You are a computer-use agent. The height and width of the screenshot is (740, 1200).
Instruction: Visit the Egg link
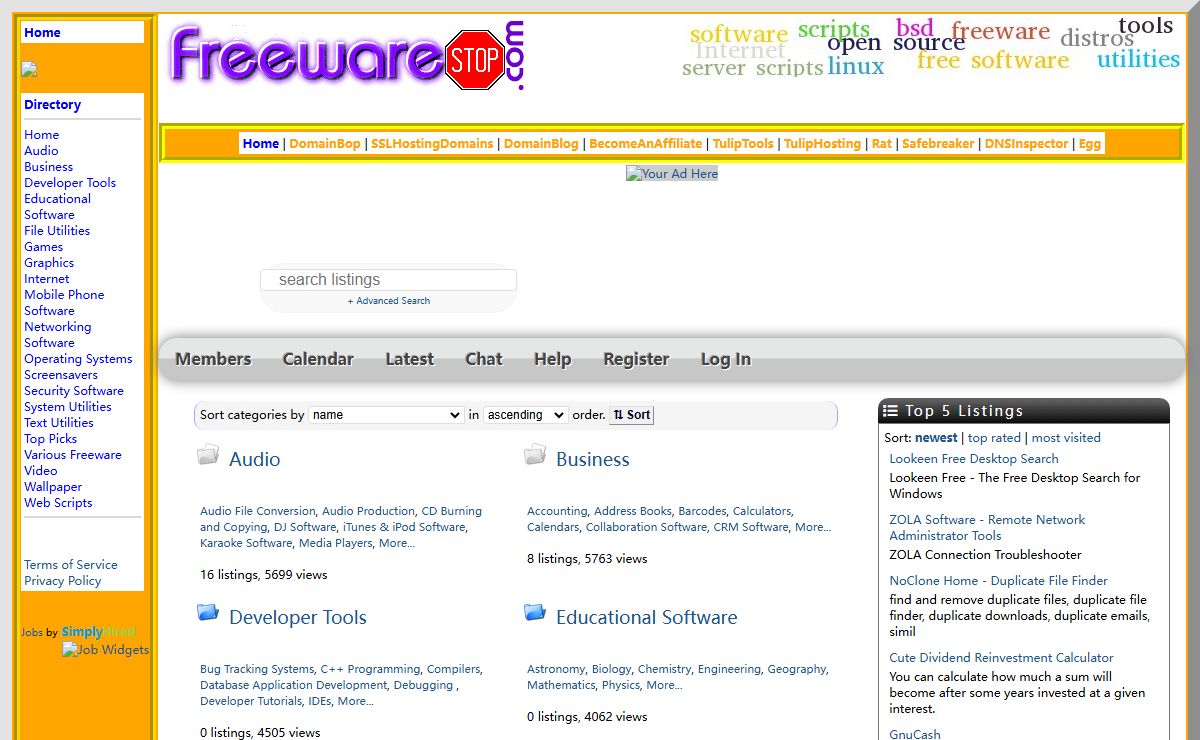[1090, 144]
